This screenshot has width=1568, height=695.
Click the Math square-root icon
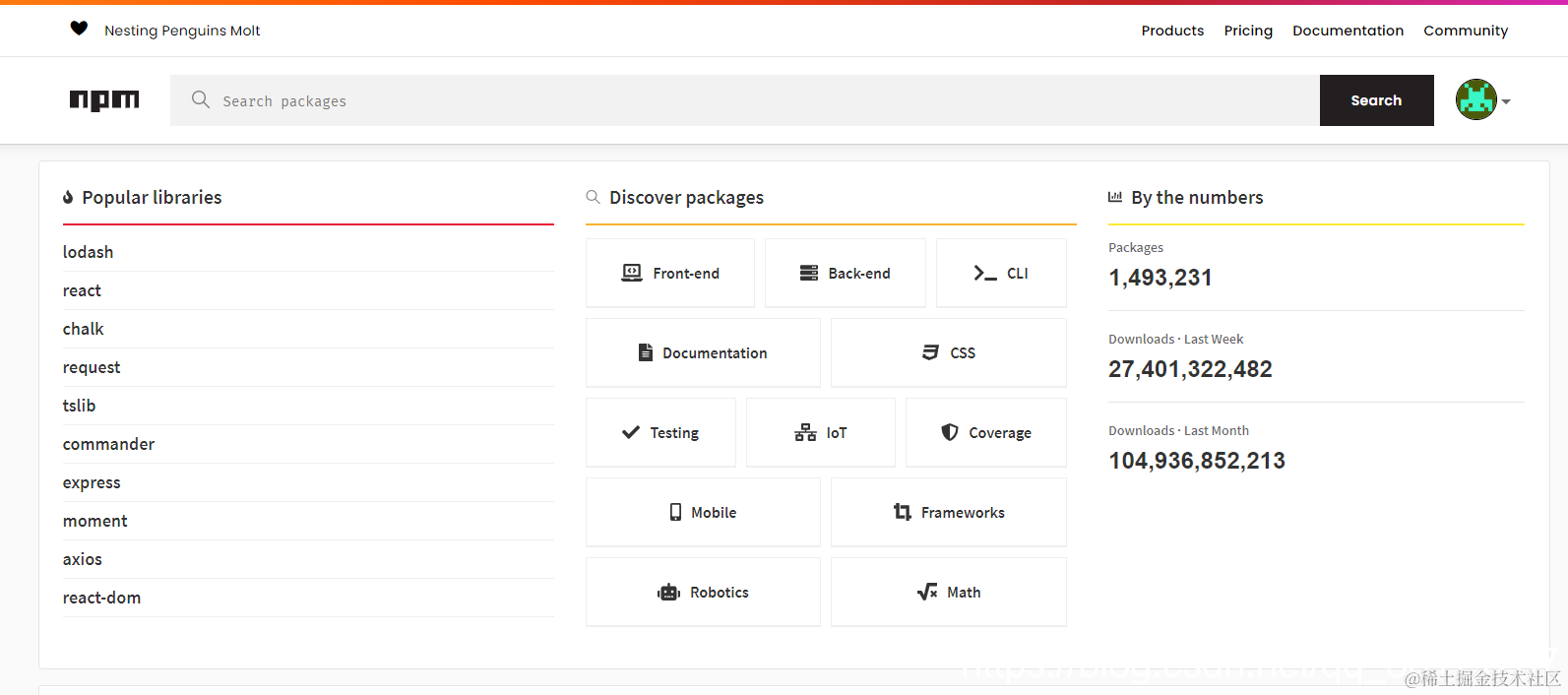tap(927, 592)
